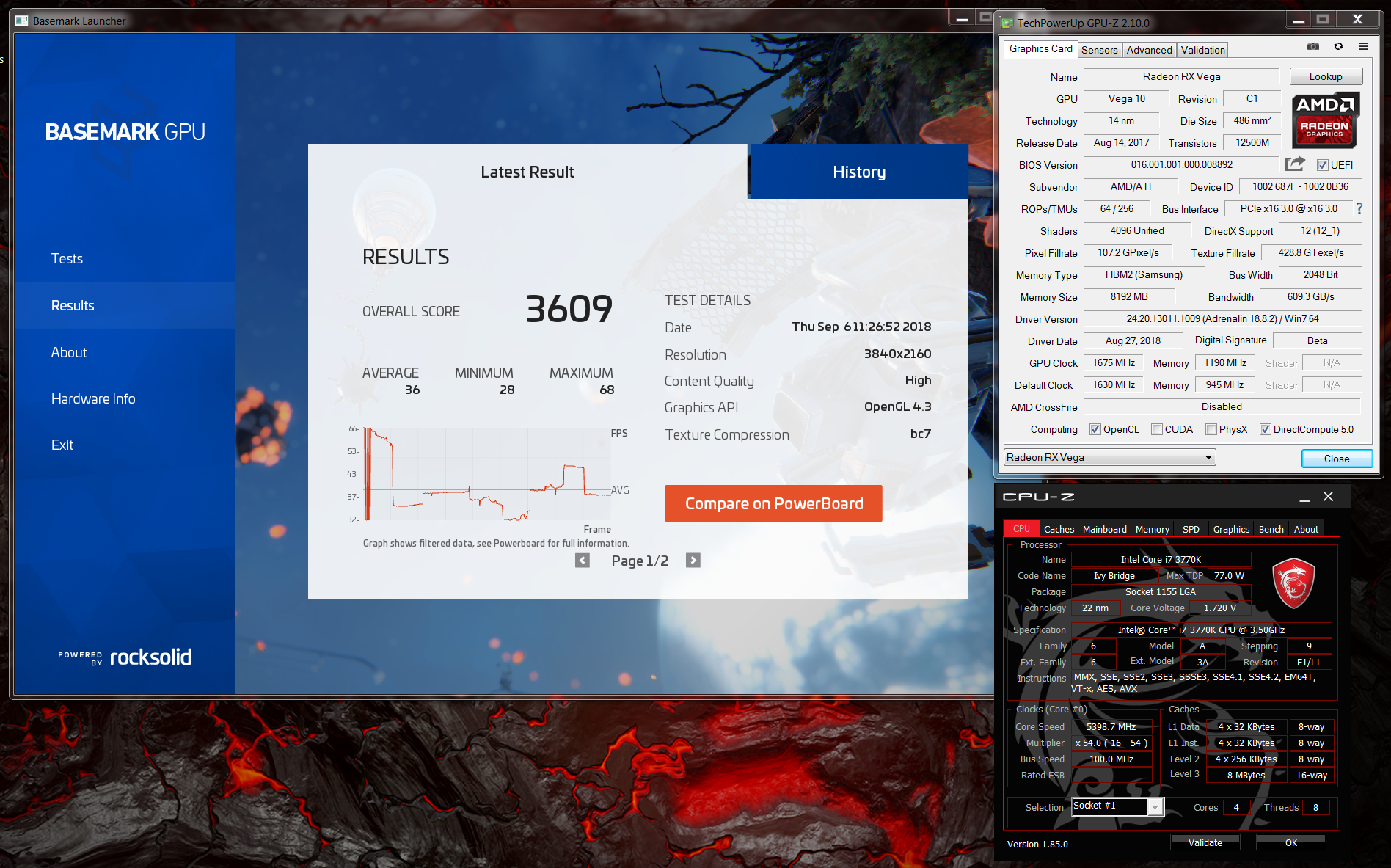Switch to GPU-Z Validation tab
This screenshot has width=1391, height=868.
[x=1202, y=50]
